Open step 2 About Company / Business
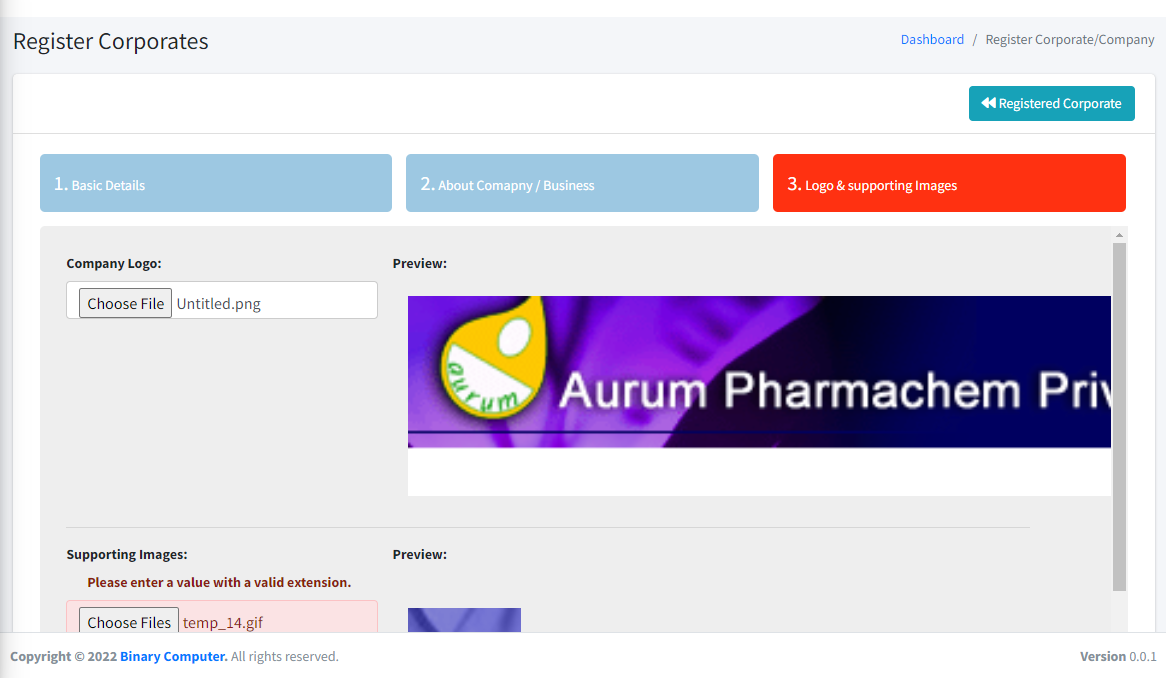Image resolution: width=1166 pixels, height=678 pixels. [581, 183]
